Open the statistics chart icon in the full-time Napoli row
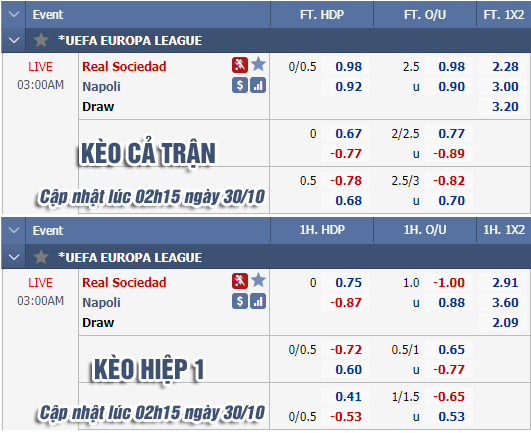 click(258, 85)
